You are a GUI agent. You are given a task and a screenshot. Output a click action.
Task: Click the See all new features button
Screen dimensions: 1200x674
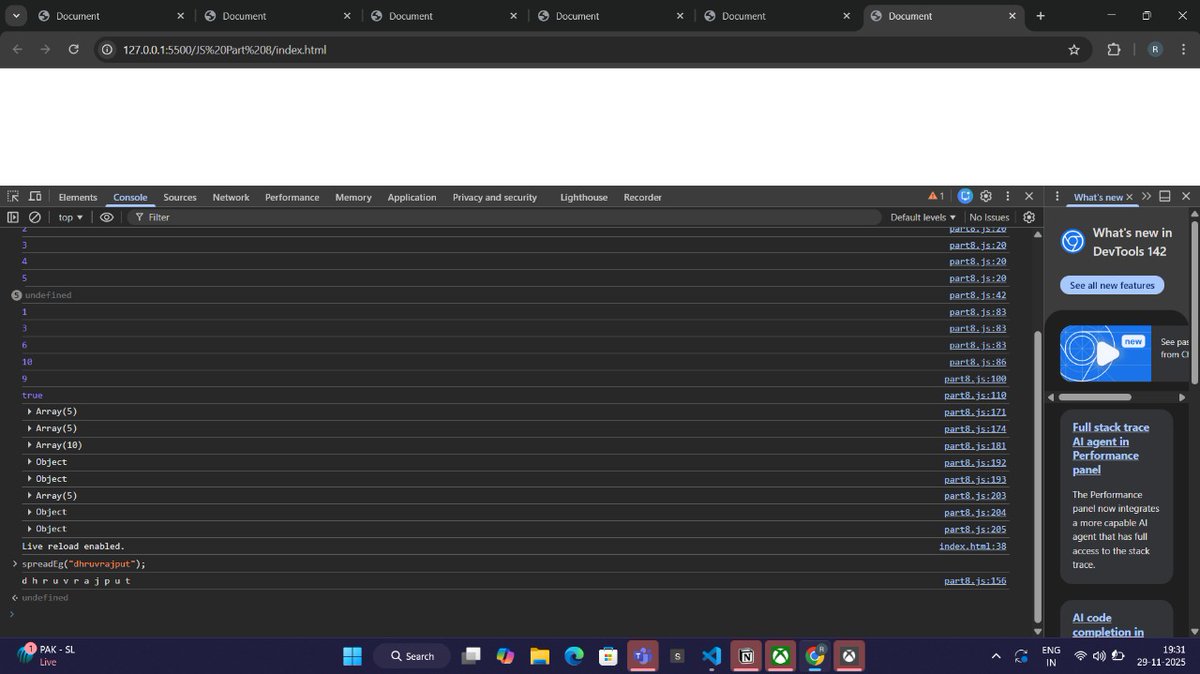pos(1111,285)
